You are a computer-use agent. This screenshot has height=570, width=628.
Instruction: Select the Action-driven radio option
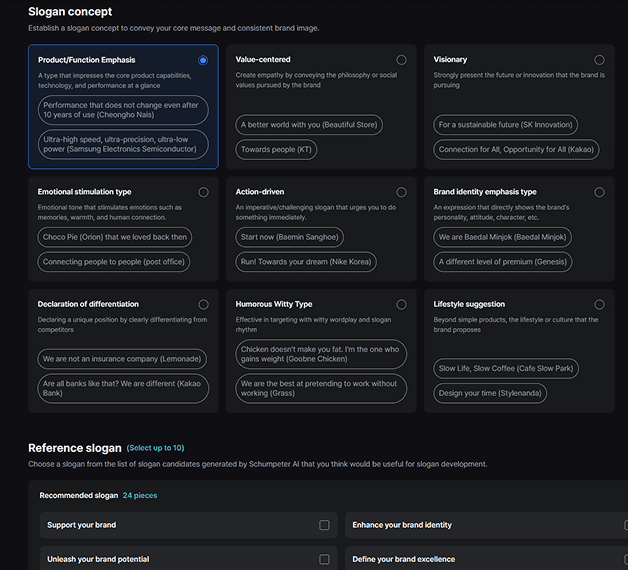click(x=401, y=192)
